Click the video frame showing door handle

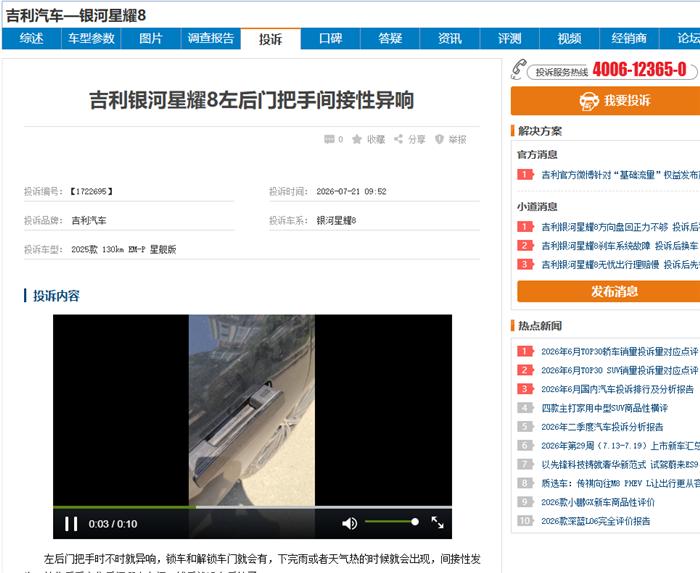click(252, 411)
